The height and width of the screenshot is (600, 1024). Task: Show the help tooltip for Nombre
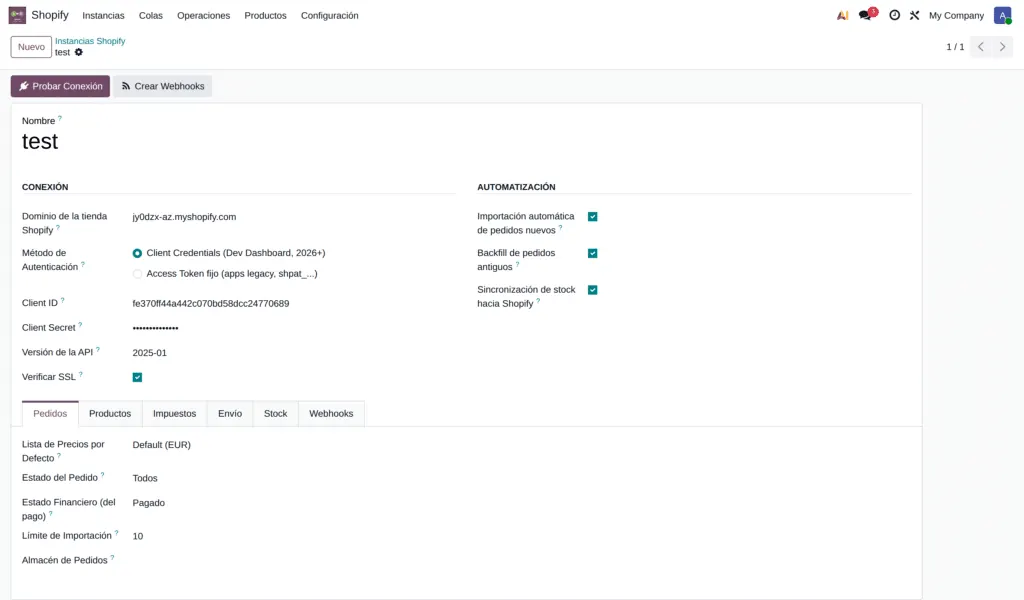click(x=60, y=118)
